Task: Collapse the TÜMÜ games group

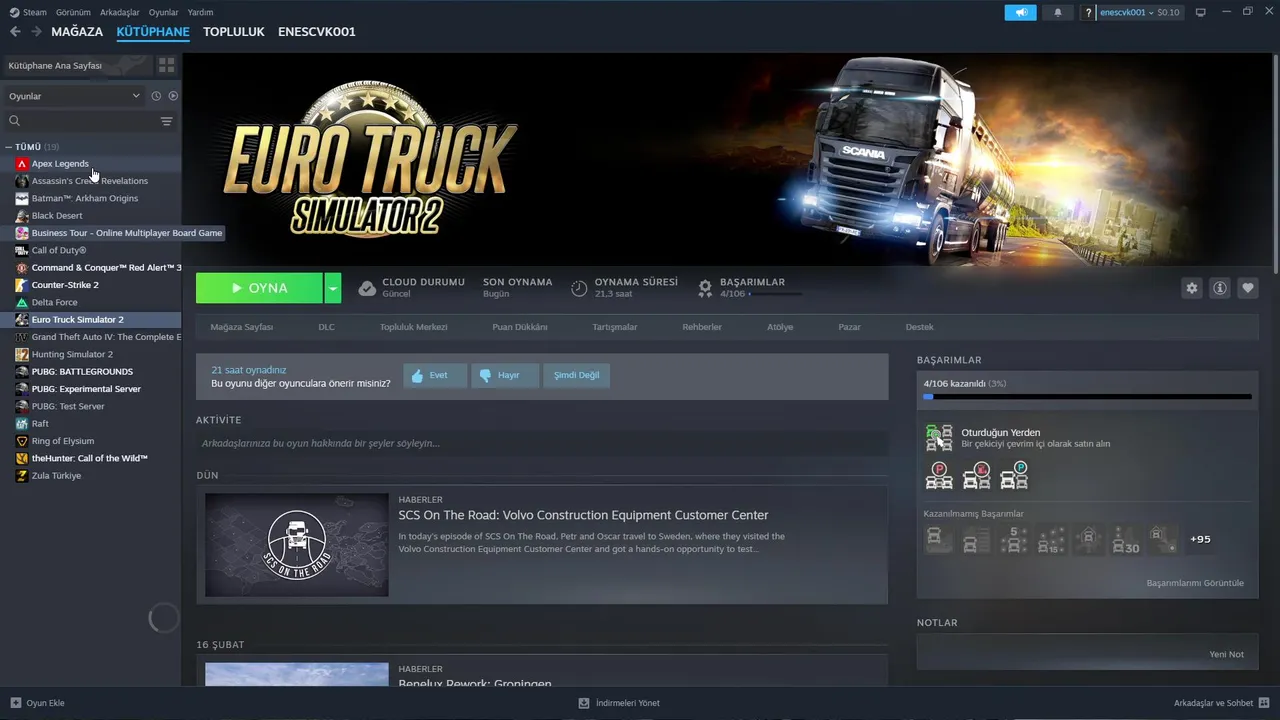Action: pyautogui.click(x=9, y=147)
